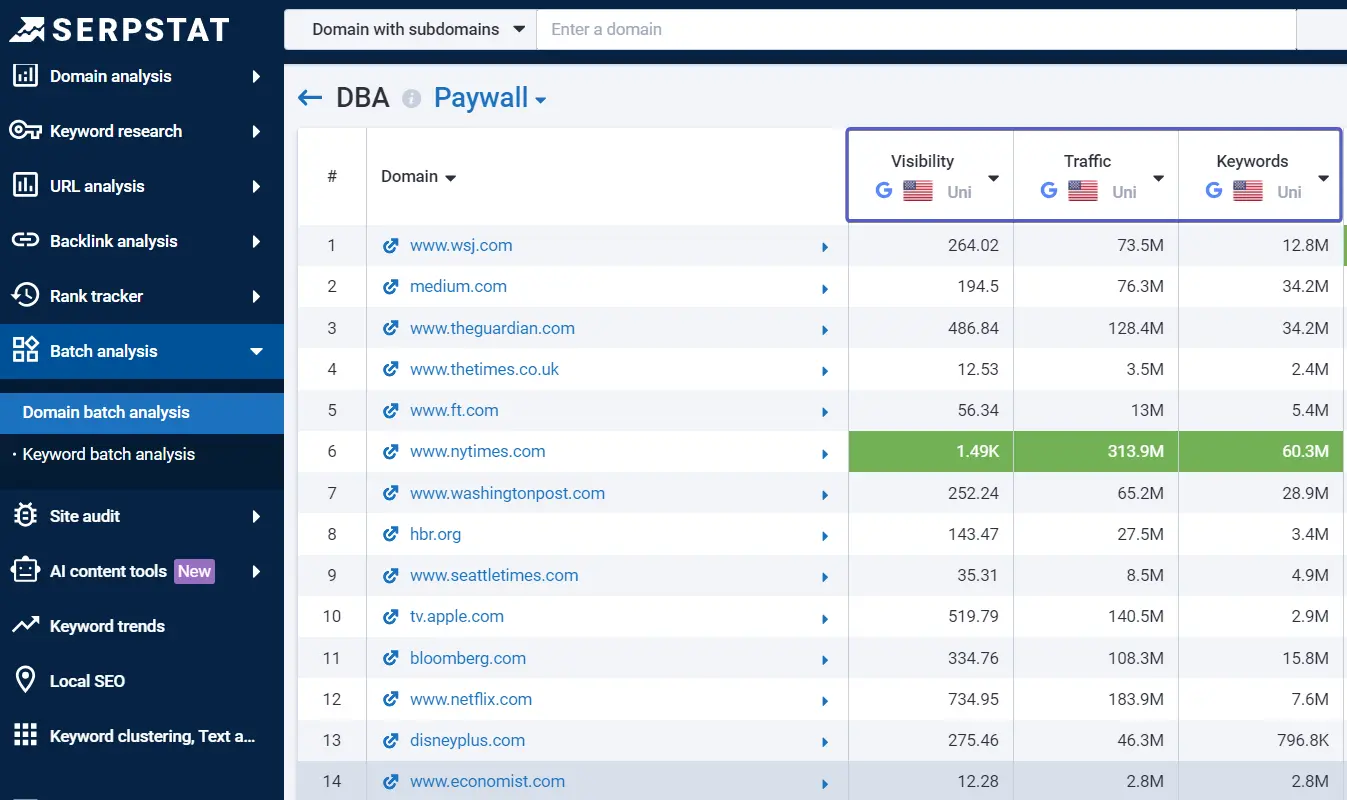Open the www.ft.com domain link

(454, 410)
